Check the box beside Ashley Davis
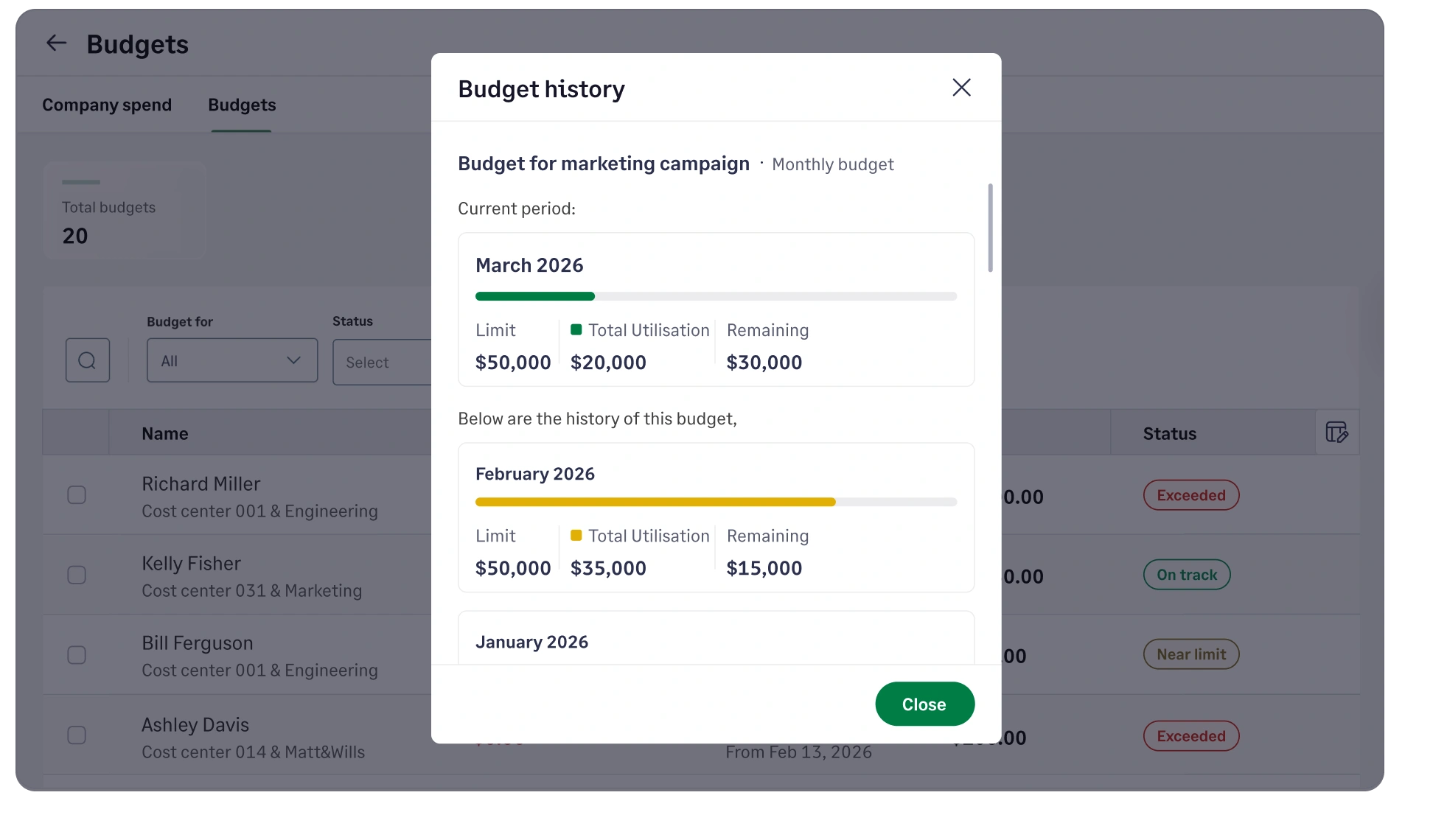1433x840 pixels. click(77, 735)
